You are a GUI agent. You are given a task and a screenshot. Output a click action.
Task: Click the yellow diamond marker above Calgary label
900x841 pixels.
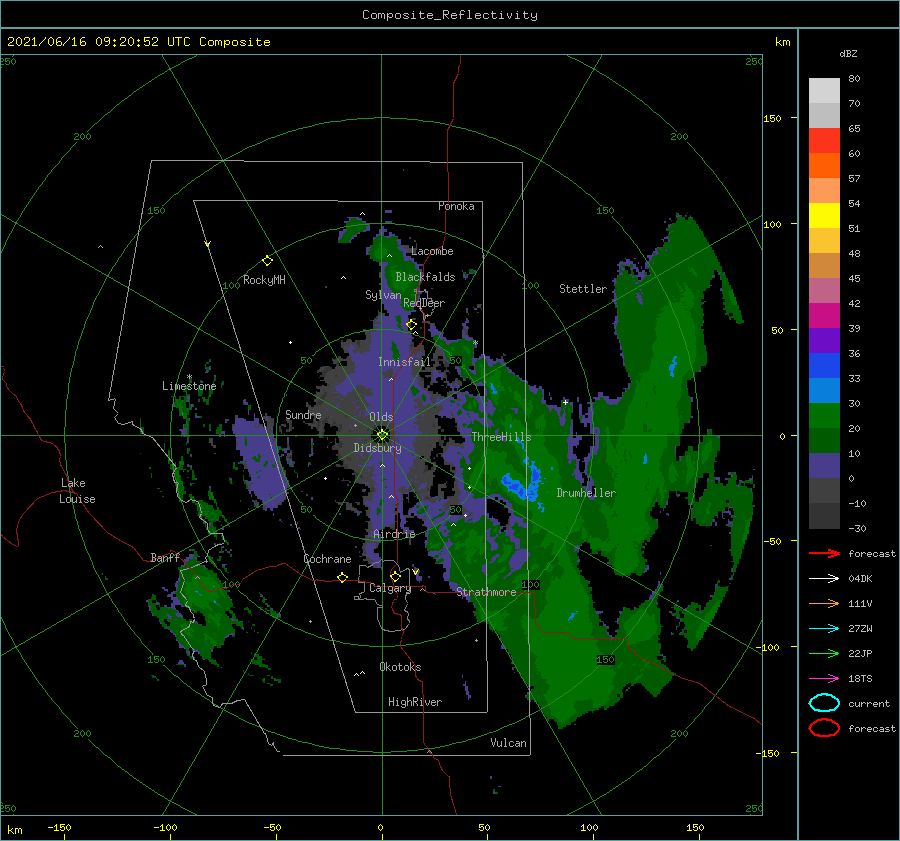[x=395, y=576]
